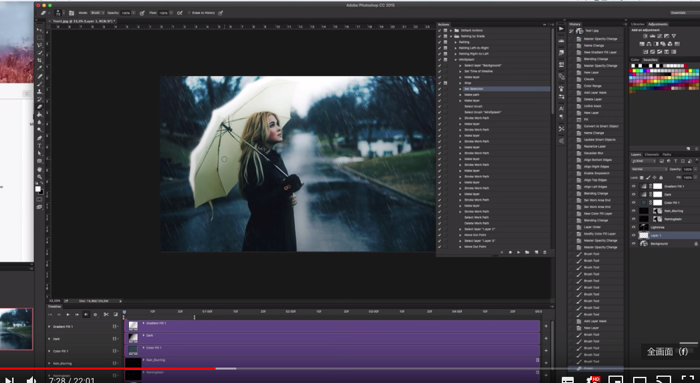The height and width of the screenshot is (383, 700).
Task: Select the Crop tool
Action: pyautogui.click(x=40, y=60)
